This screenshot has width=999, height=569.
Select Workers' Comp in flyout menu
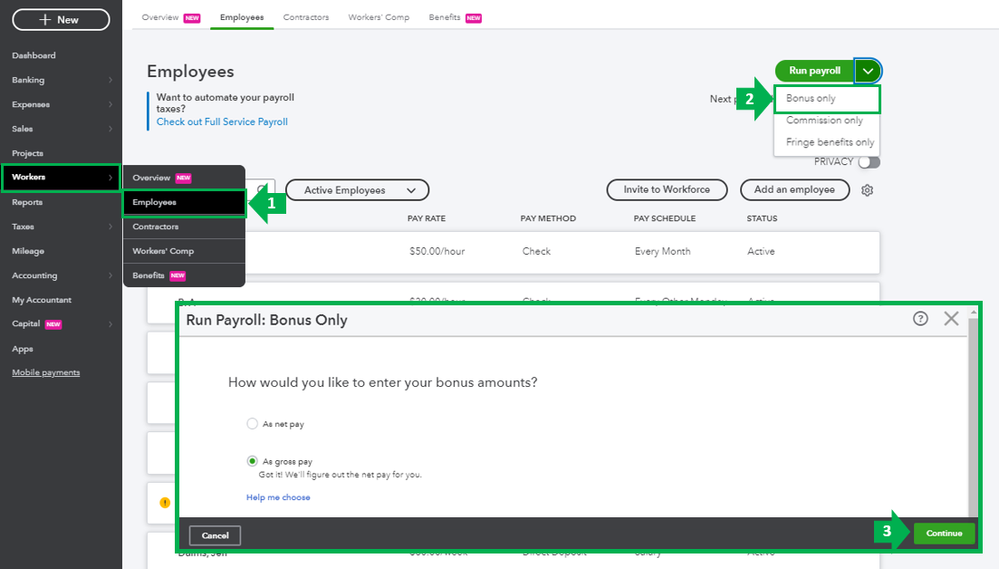click(184, 251)
